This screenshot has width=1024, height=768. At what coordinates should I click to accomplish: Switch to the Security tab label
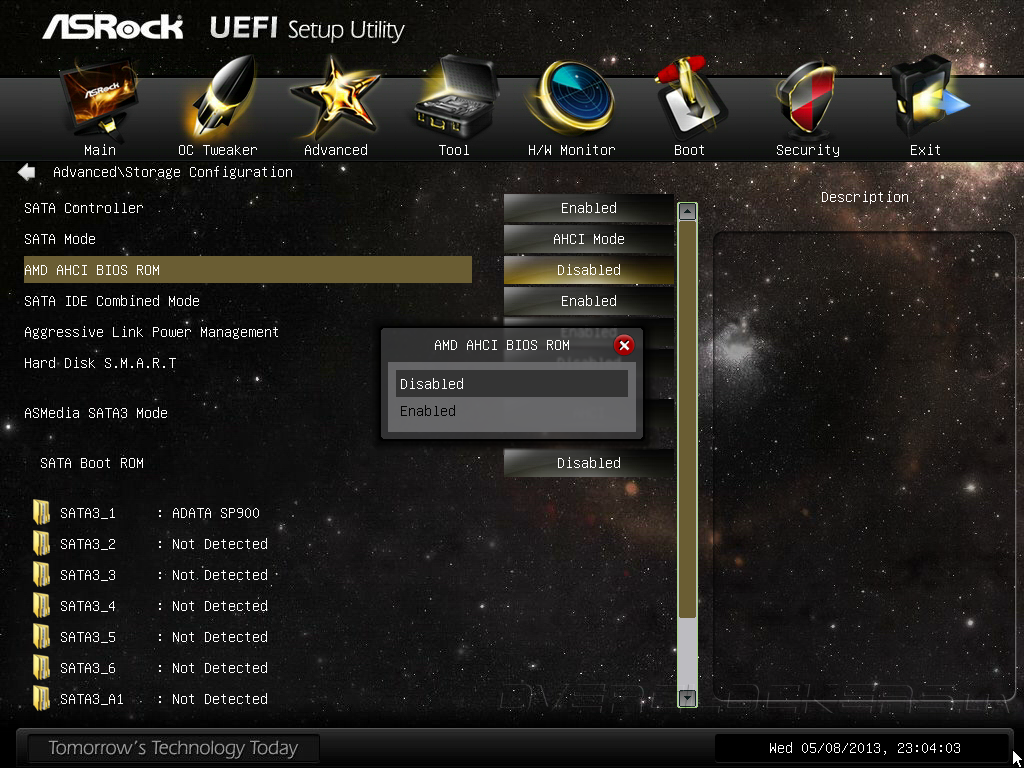[x=808, y=150]
